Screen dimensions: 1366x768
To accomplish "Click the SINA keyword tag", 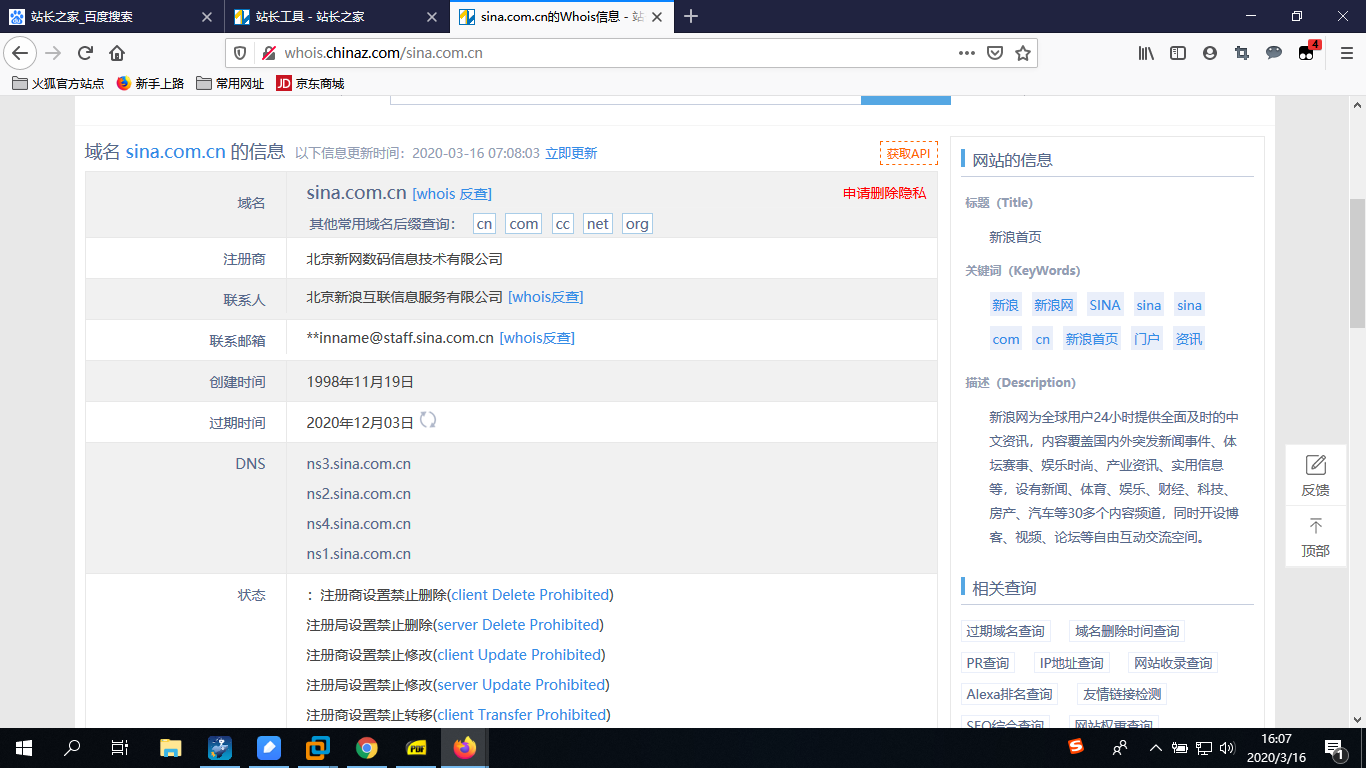I will [1105, 305].
